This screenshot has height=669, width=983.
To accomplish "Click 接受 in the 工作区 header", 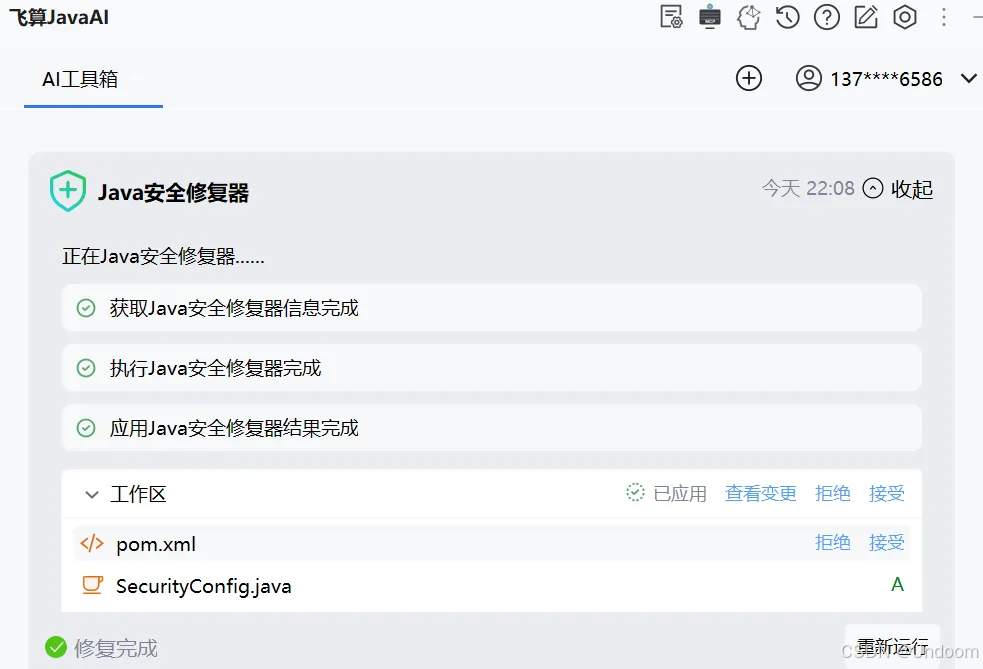I will tap(886, 493).
